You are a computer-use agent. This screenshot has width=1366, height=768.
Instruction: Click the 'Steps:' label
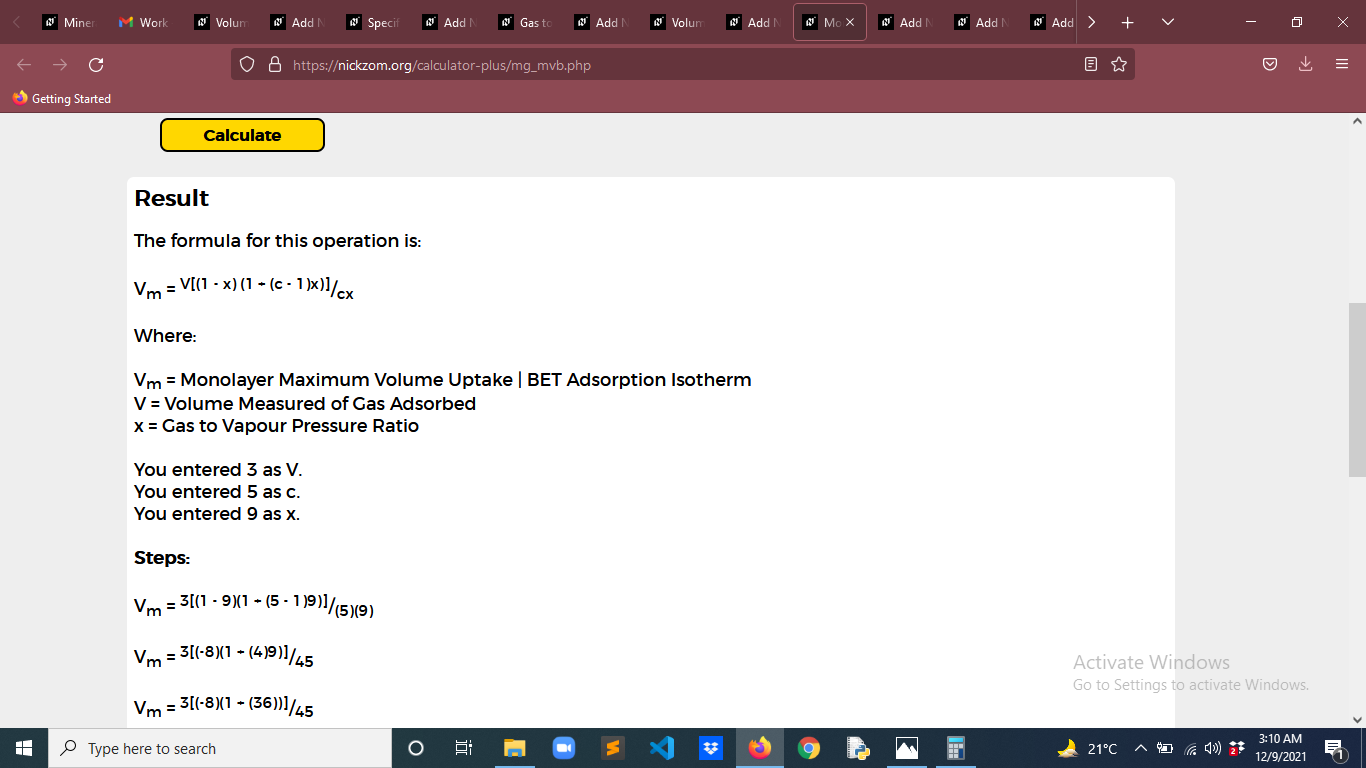[162, 558]
